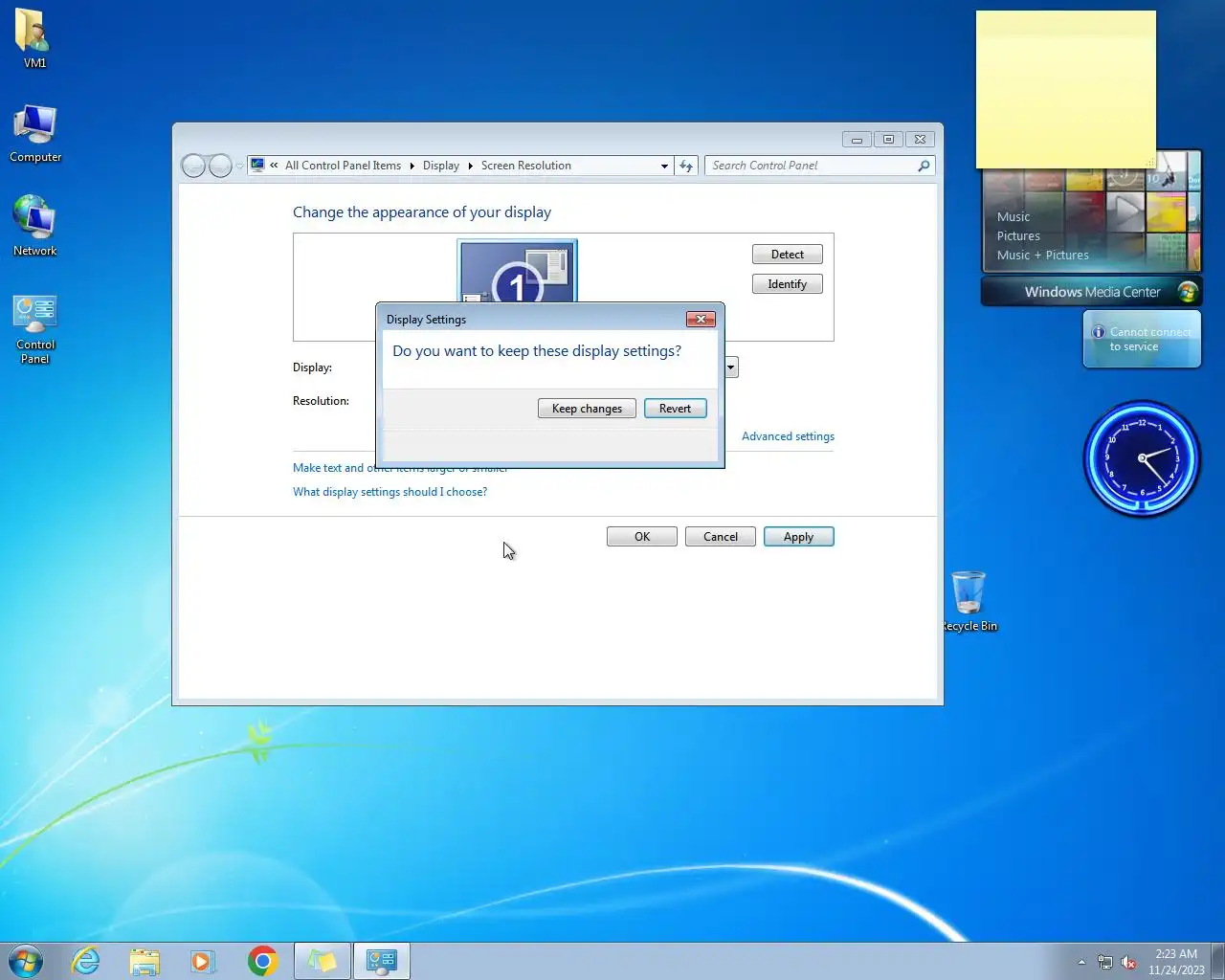The width and height of the screenshot is (1225, 980).
Task: Click Screen Resolution breadcrumb
Action: [x=526, y=166]
